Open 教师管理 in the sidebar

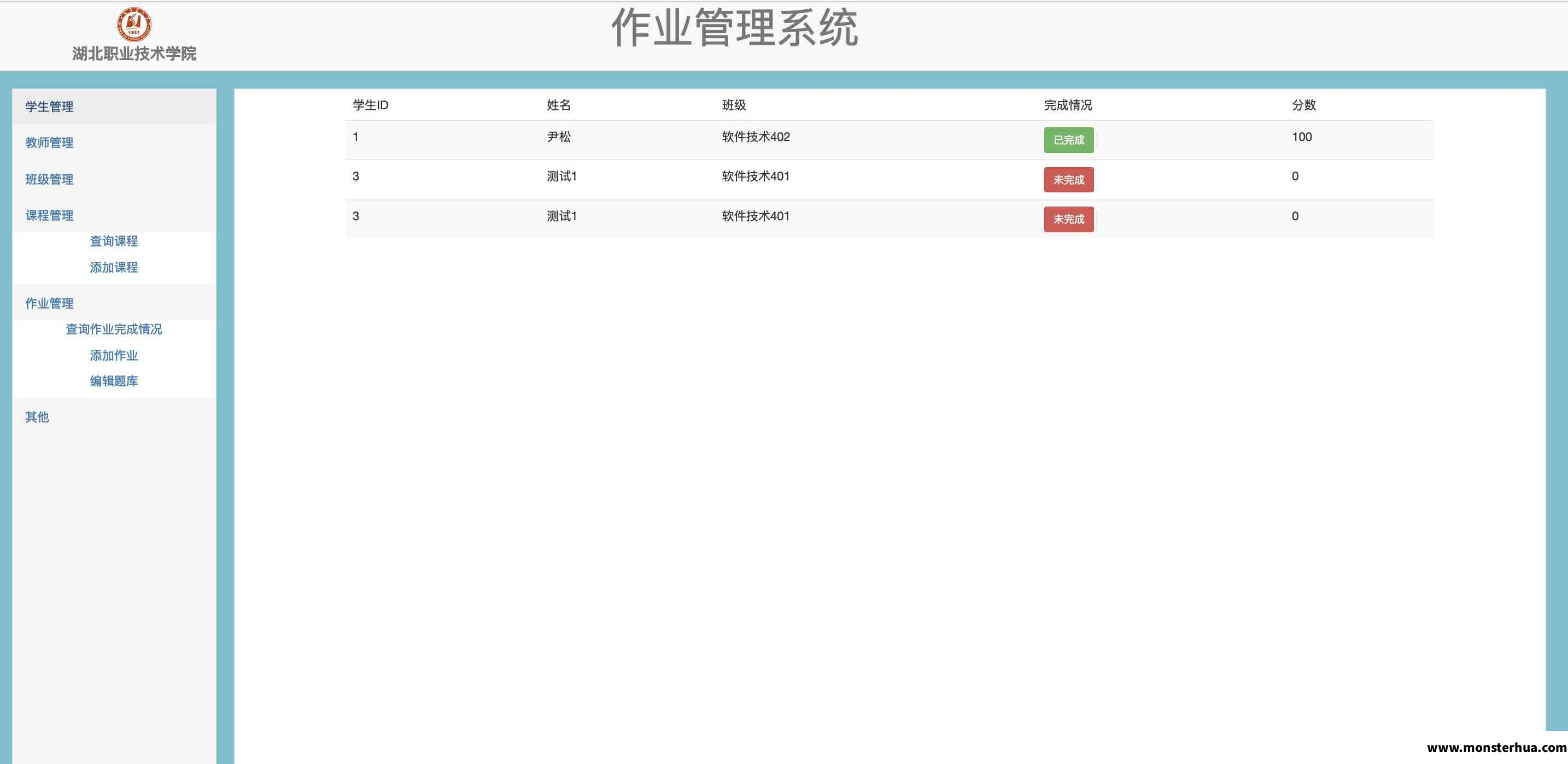pyautogui.click(x=49, y=142)
